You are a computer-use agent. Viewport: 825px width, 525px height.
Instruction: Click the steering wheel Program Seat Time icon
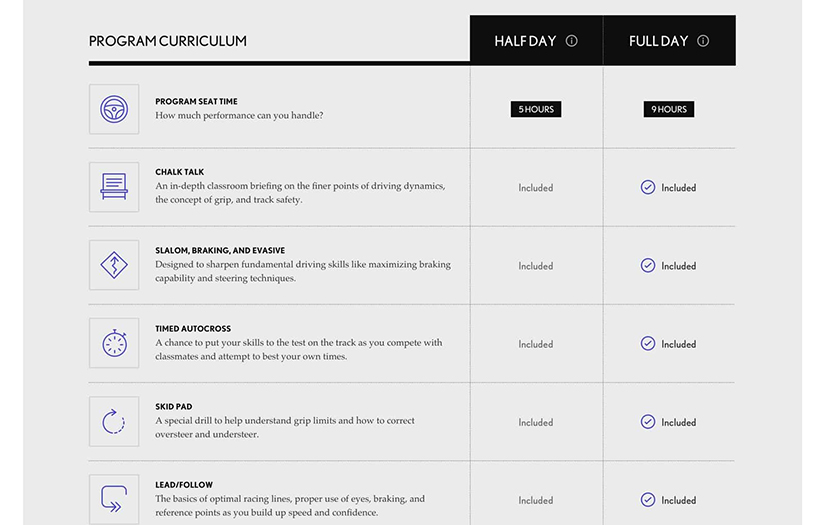(x=114, y=109)
